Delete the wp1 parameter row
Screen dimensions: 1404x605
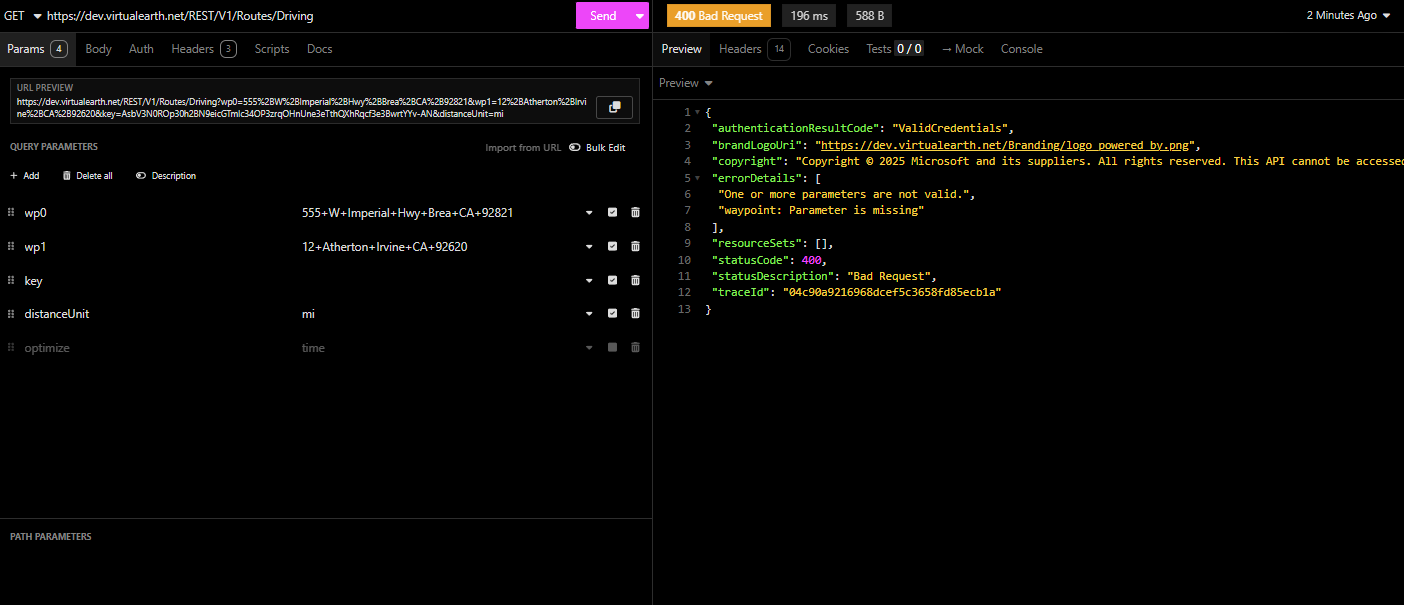point(635,246)
